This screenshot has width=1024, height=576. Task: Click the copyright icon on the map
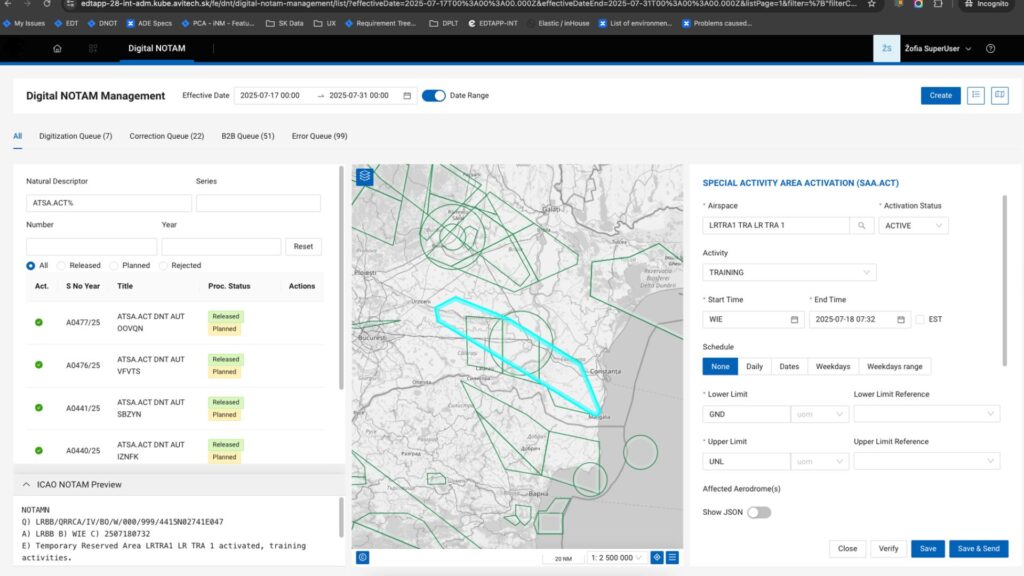(362, 557)
